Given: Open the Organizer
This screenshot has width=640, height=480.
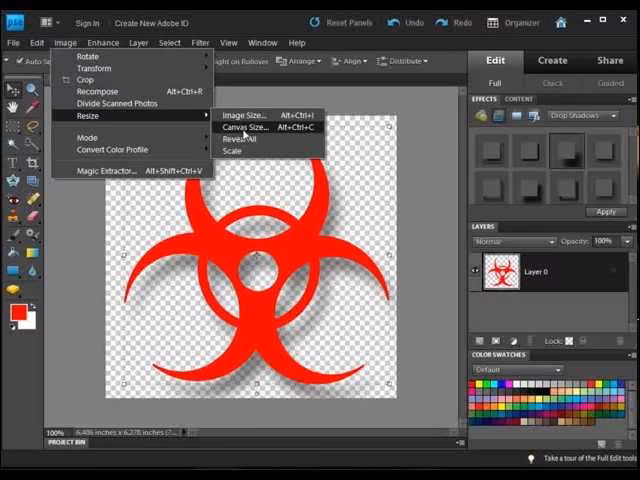Looking at the screenshot, I should pyautogui.click(x=513, y=23).
